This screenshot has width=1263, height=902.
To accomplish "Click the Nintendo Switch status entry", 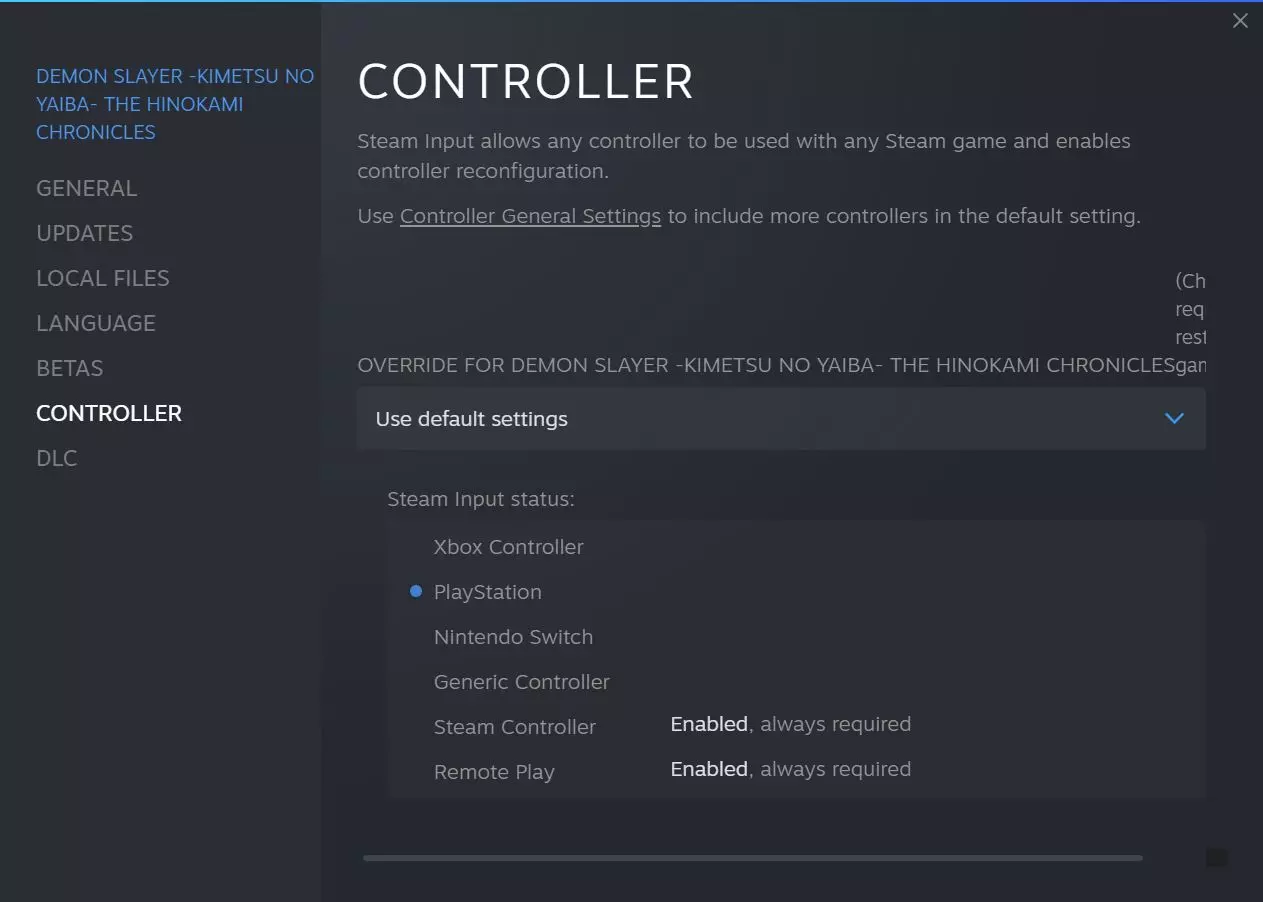I will coord(513,637).
